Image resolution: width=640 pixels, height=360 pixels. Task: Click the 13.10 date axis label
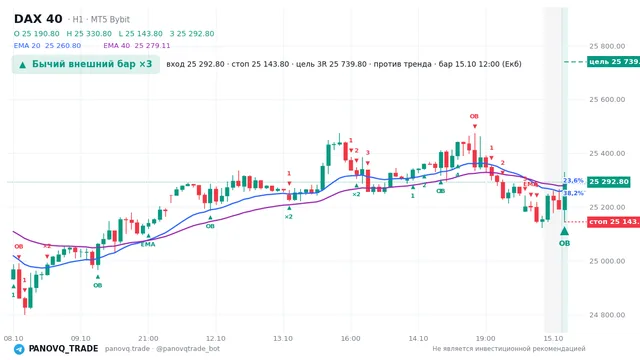coord(283,338)
